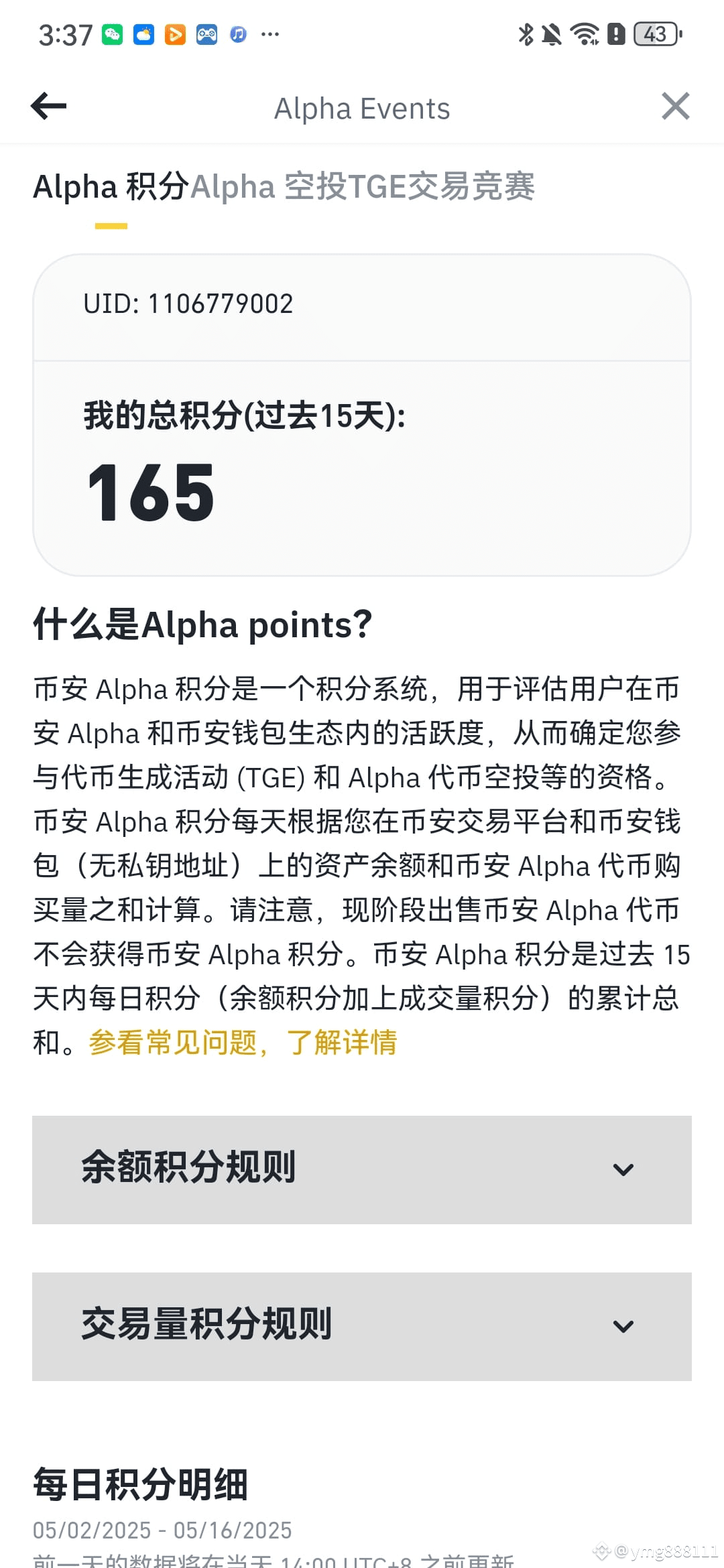Open WeChat notification in status bar
724x1568 pixels.
(112, 34)
